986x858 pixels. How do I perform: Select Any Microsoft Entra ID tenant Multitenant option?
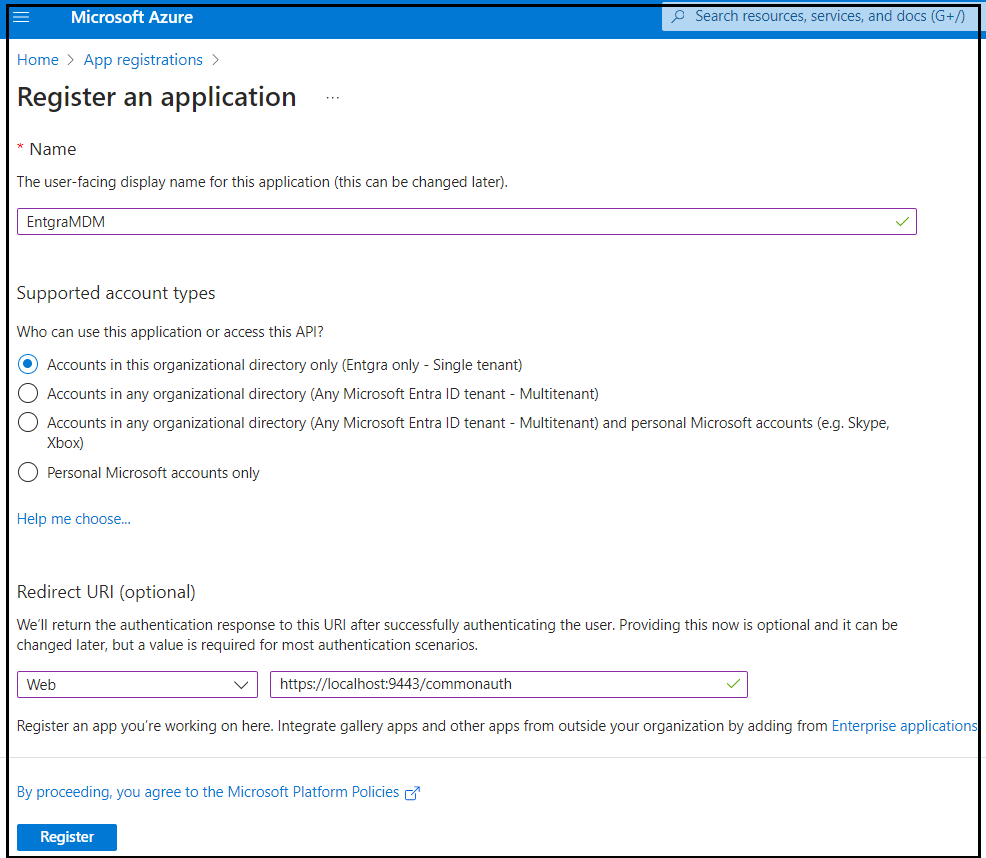[28, 393]
